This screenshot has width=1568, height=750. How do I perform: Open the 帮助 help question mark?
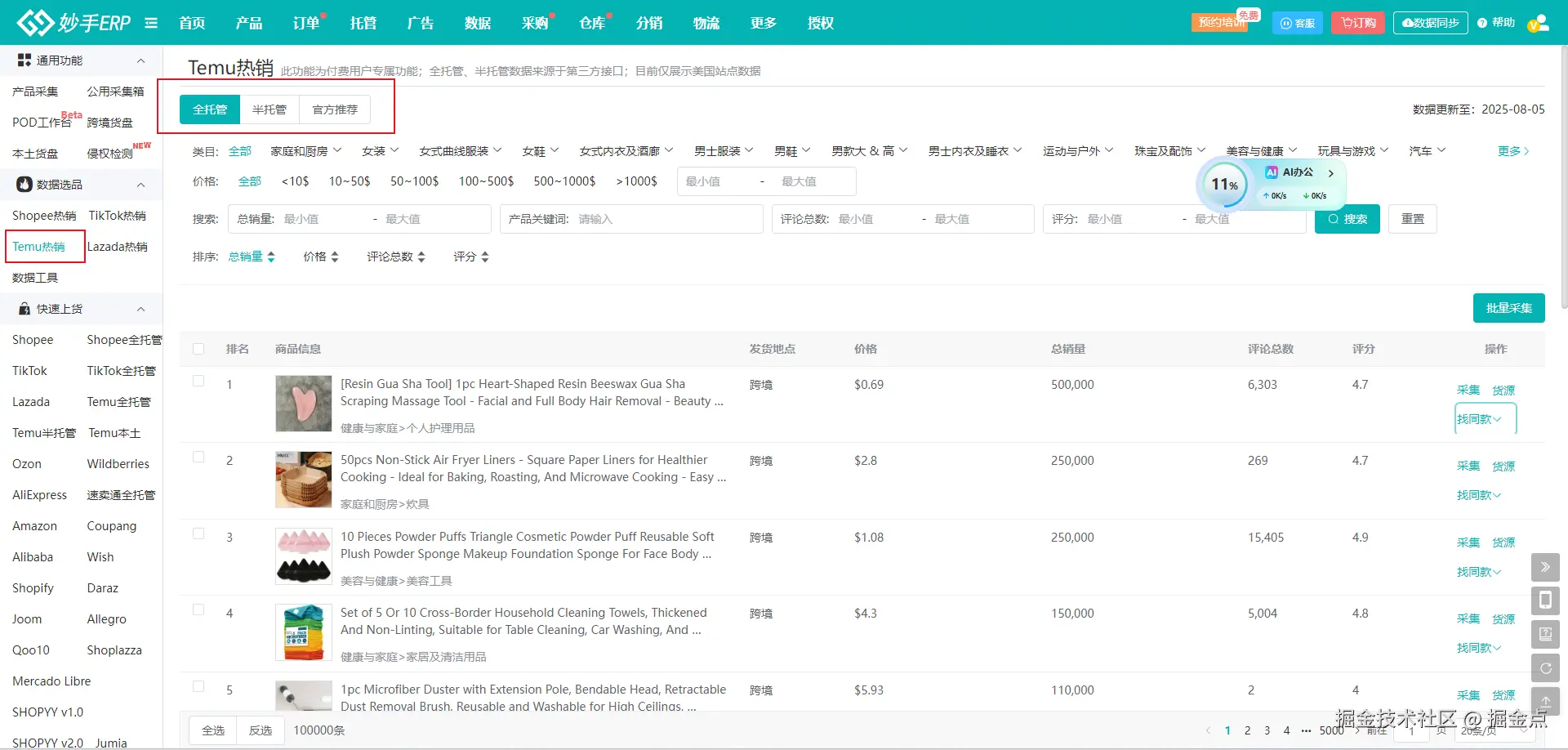point(1496,23)
